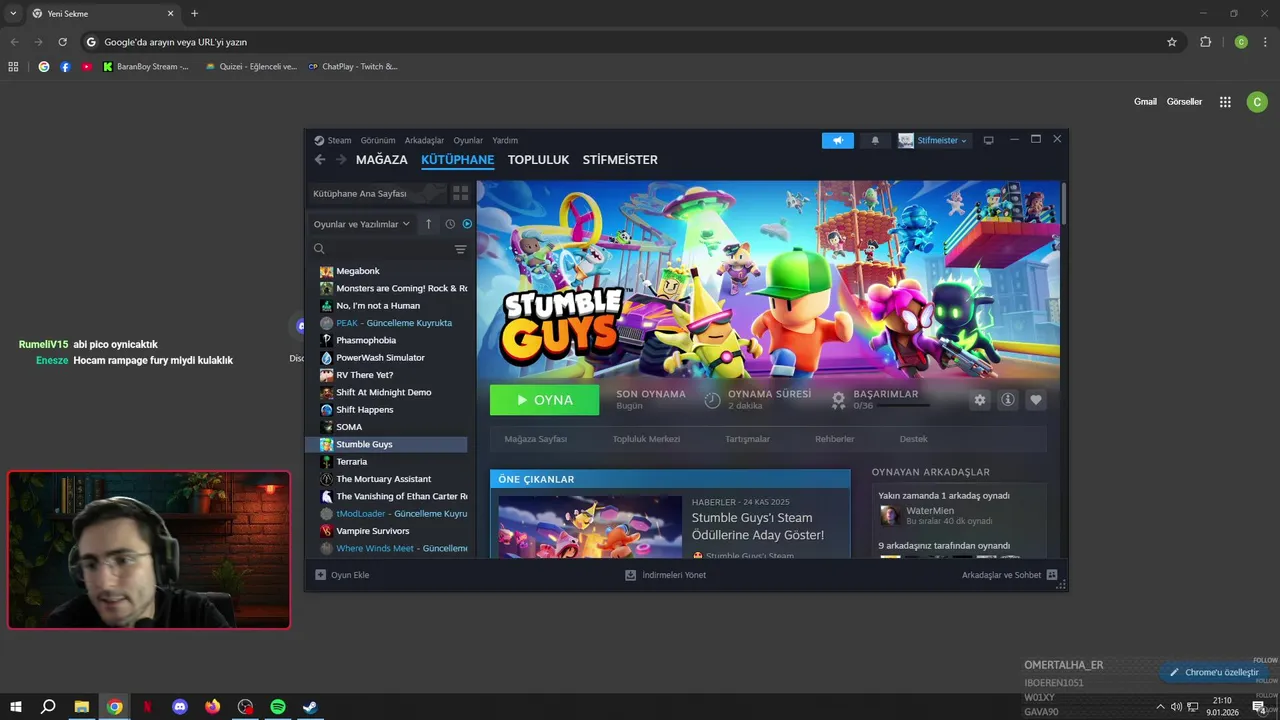This screenshot has width=1280, height=720.
Task: Switch to the TOPLULUK tab
Action: point(538,160)
